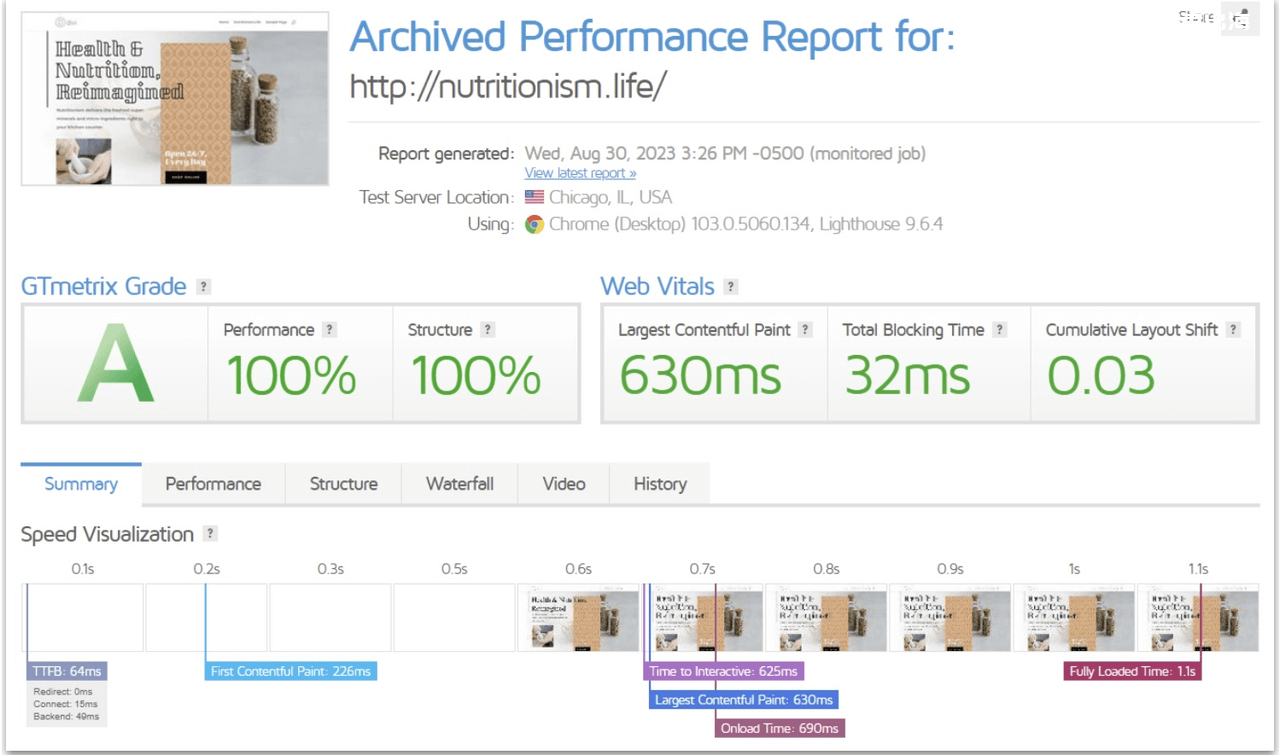Click the GTmetrix Grade help icon
1280x755 pixels.
(204, 287)
